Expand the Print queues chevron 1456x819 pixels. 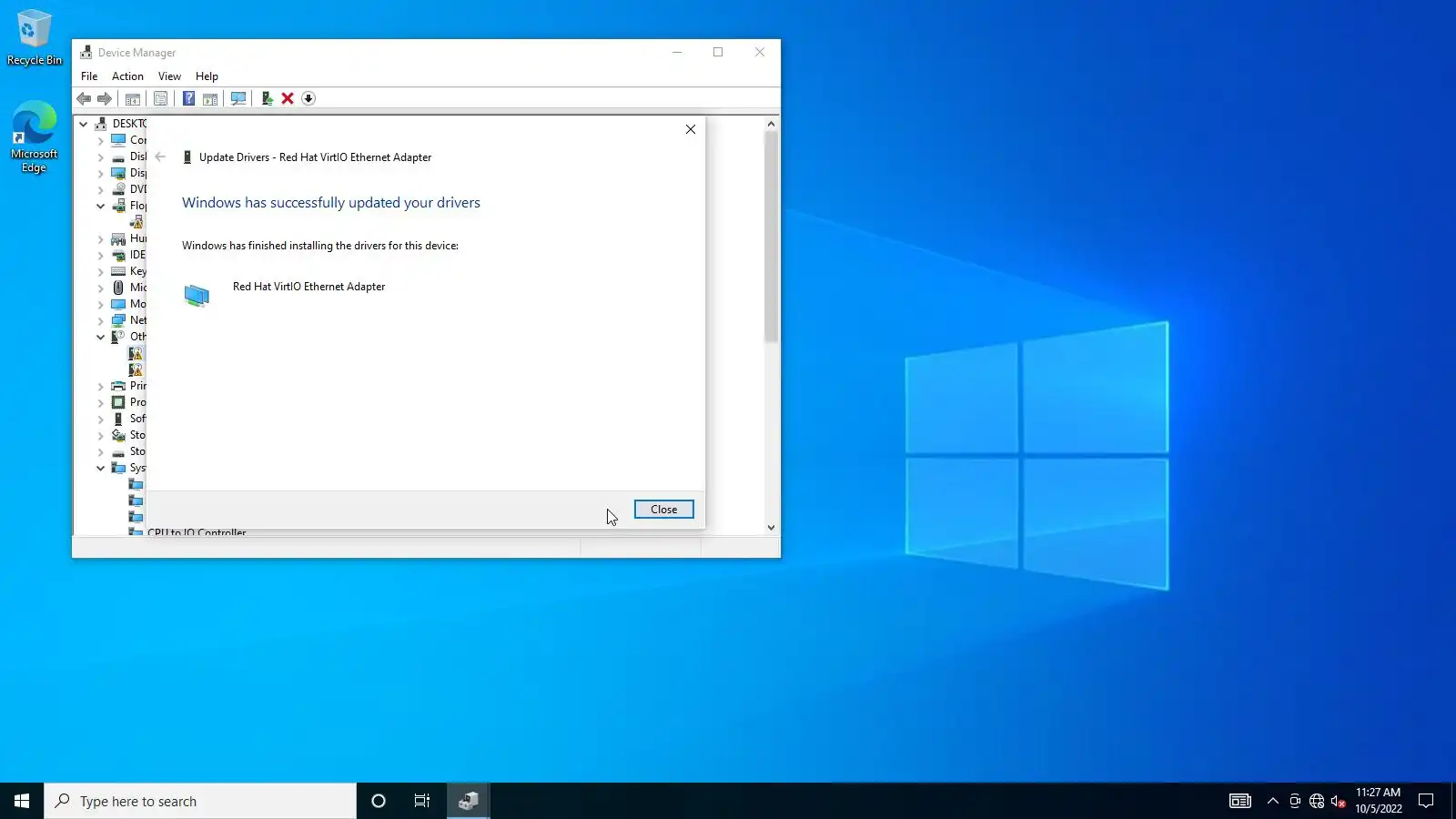click(x=101, y=386)
